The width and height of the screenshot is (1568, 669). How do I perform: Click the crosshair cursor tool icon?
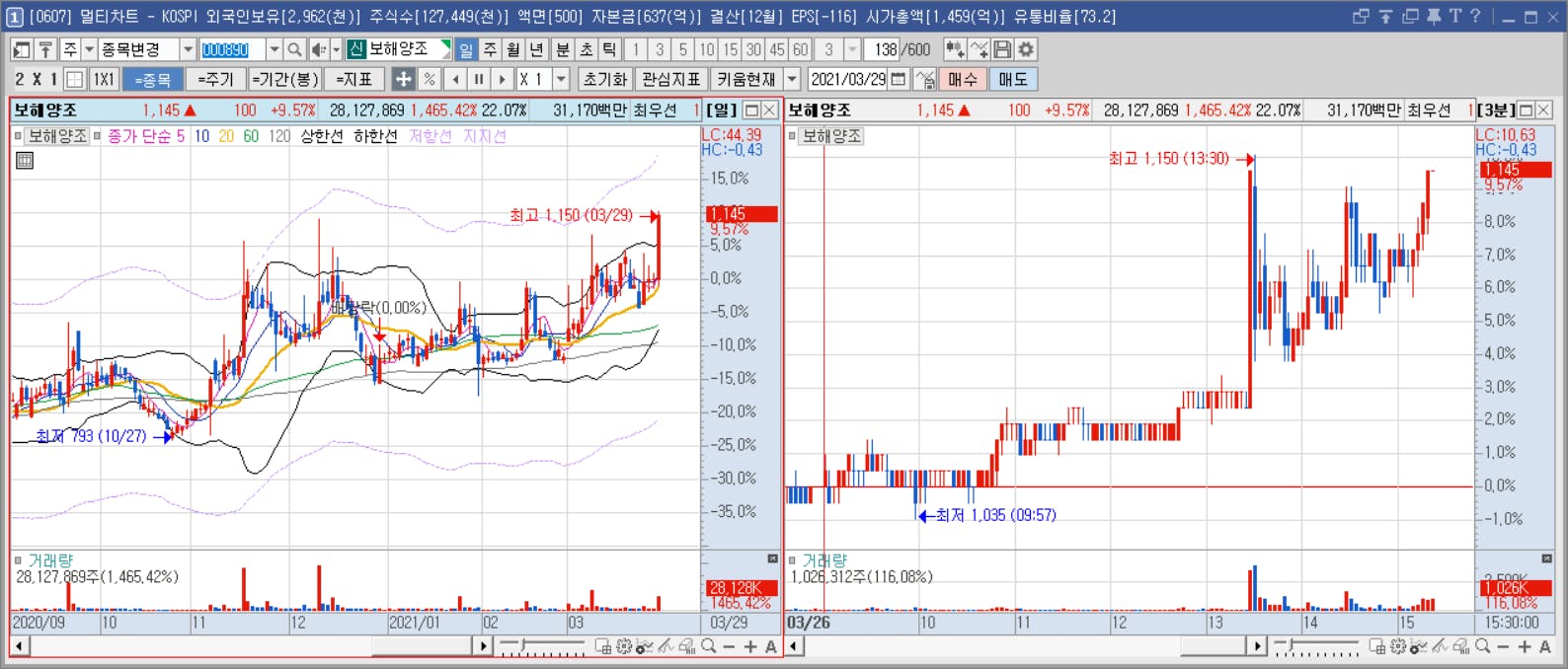403,79
